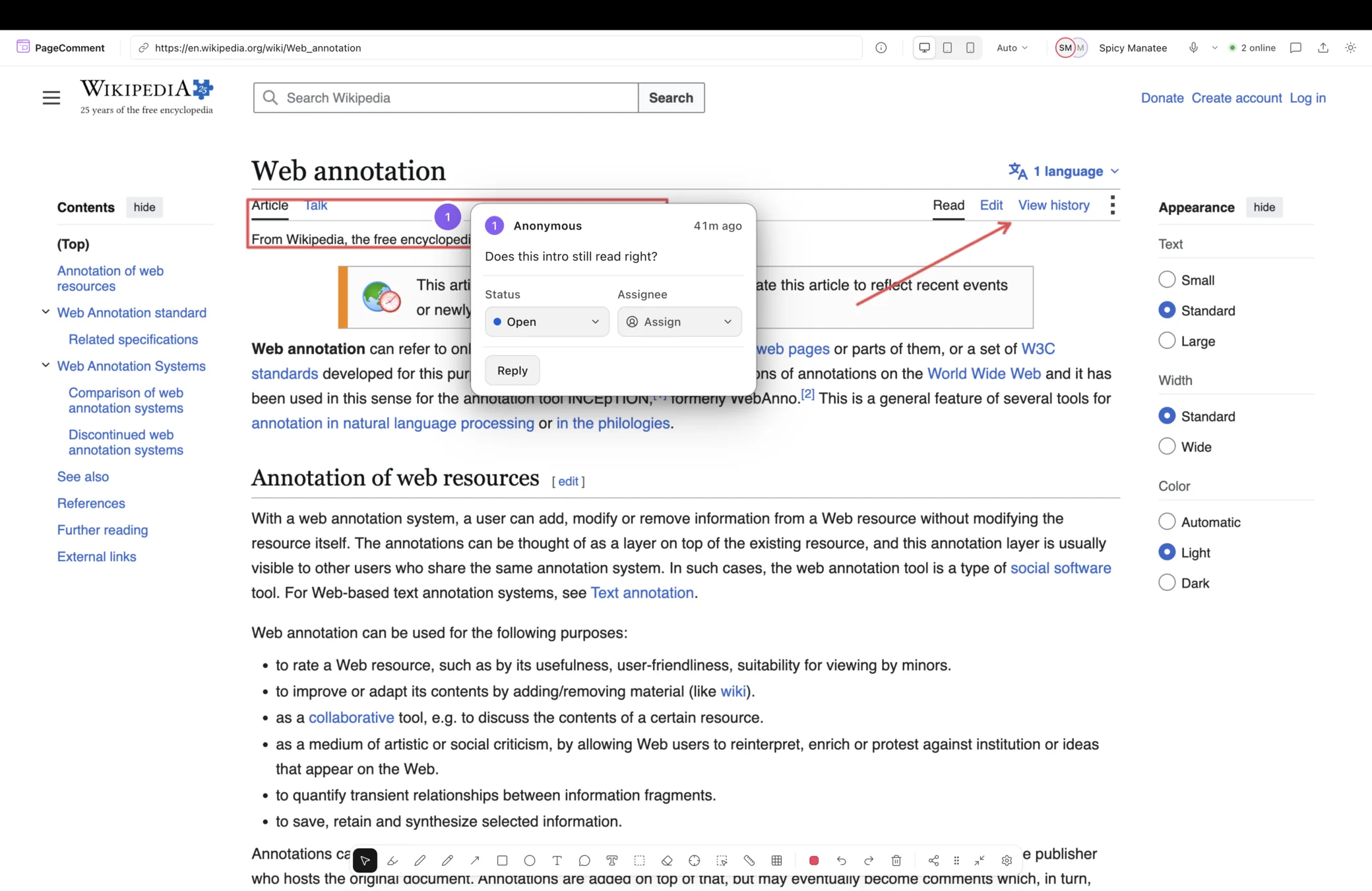Viewport: 1372px width, 891px height.
Task: Switch to tablet viewport
Action: pos(948,47)
